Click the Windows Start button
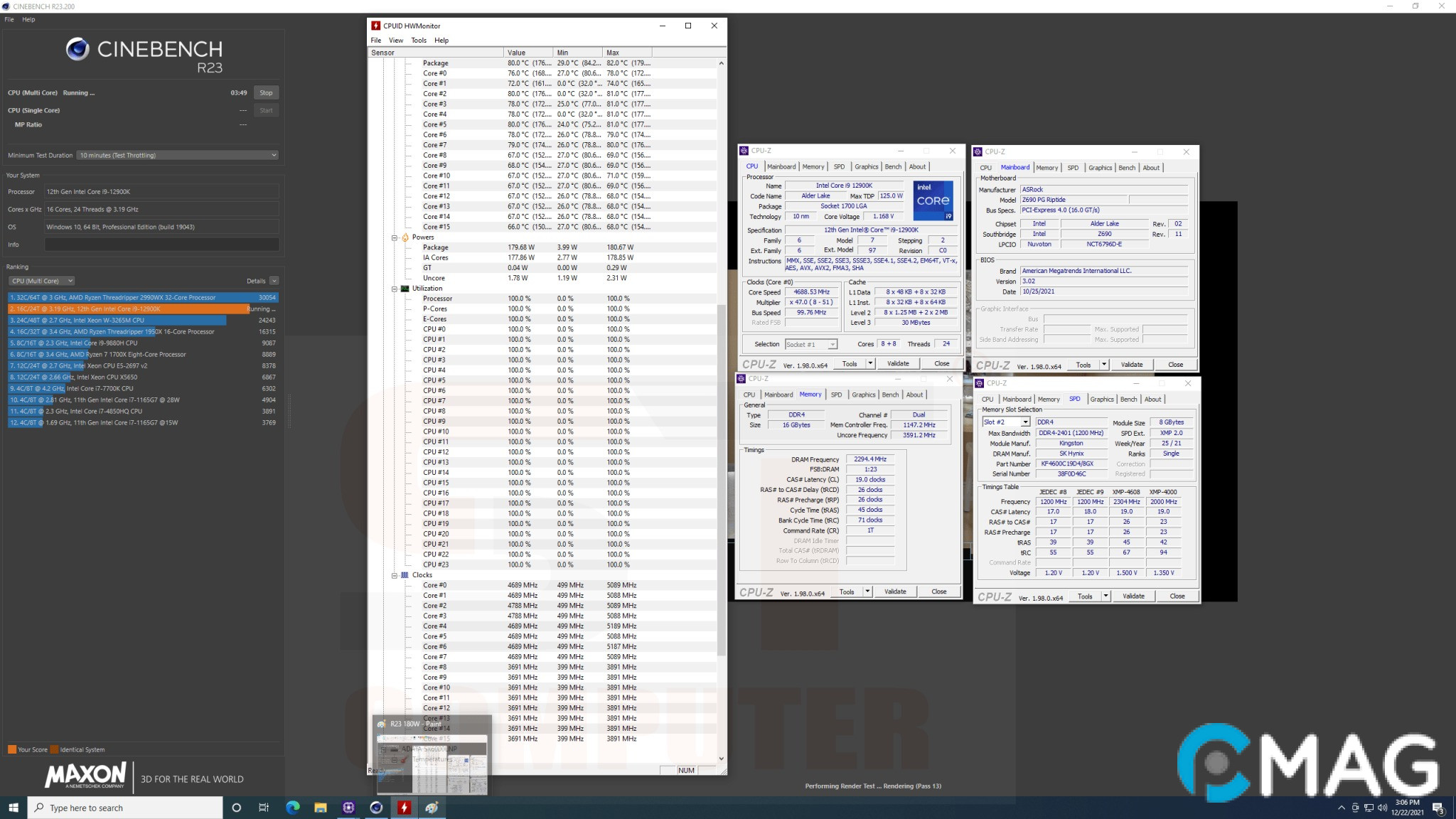This screenshot has width=1456, height=819. coord(13,808)
